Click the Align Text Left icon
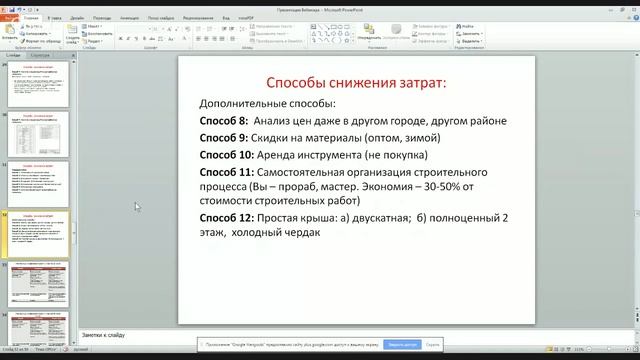The width and height of the screenshot is (640, 360). pyautogui.click(x=198, y=38)
